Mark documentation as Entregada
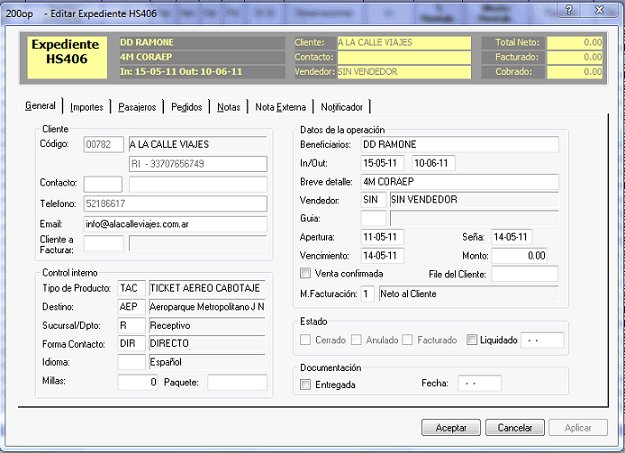This screenshot has height=453, width=625. click(305, 384)
